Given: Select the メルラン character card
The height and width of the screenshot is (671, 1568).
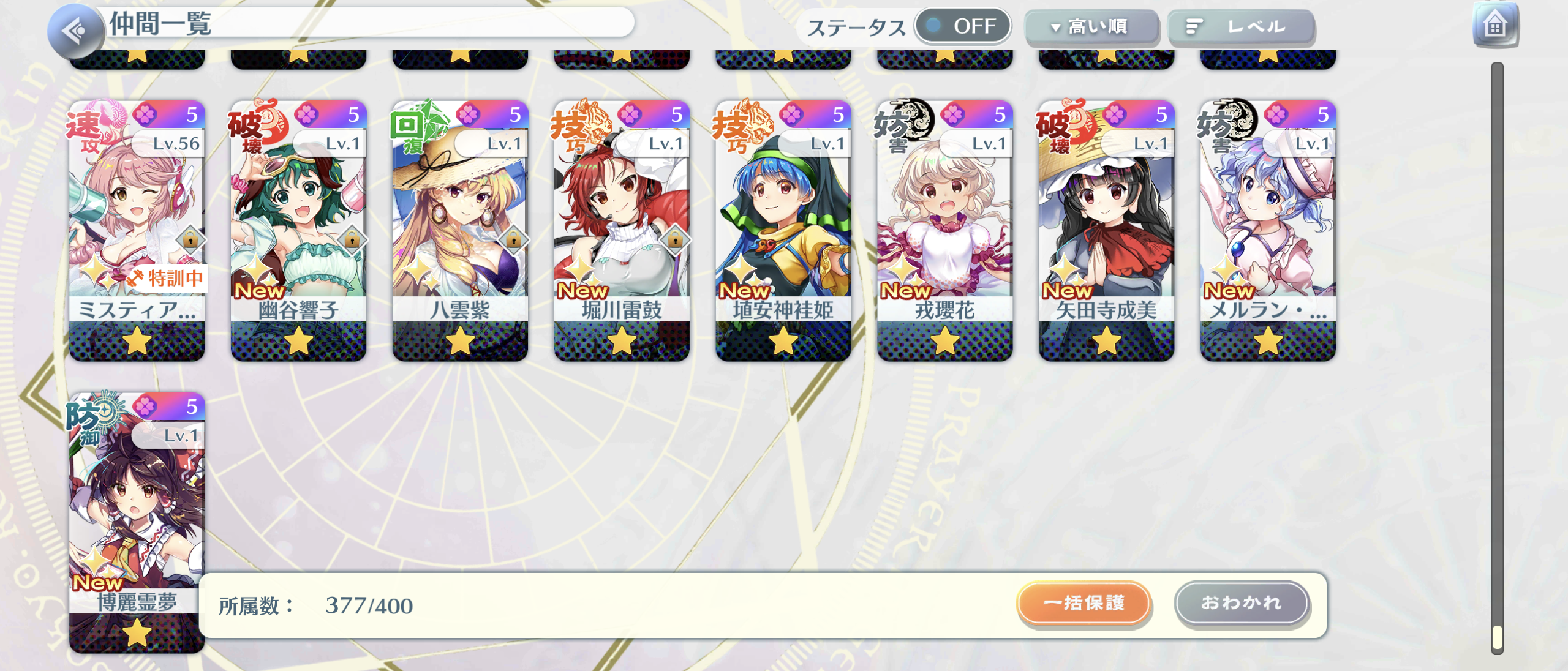Looking at the screenshot, I should [x=1268, y=231].
